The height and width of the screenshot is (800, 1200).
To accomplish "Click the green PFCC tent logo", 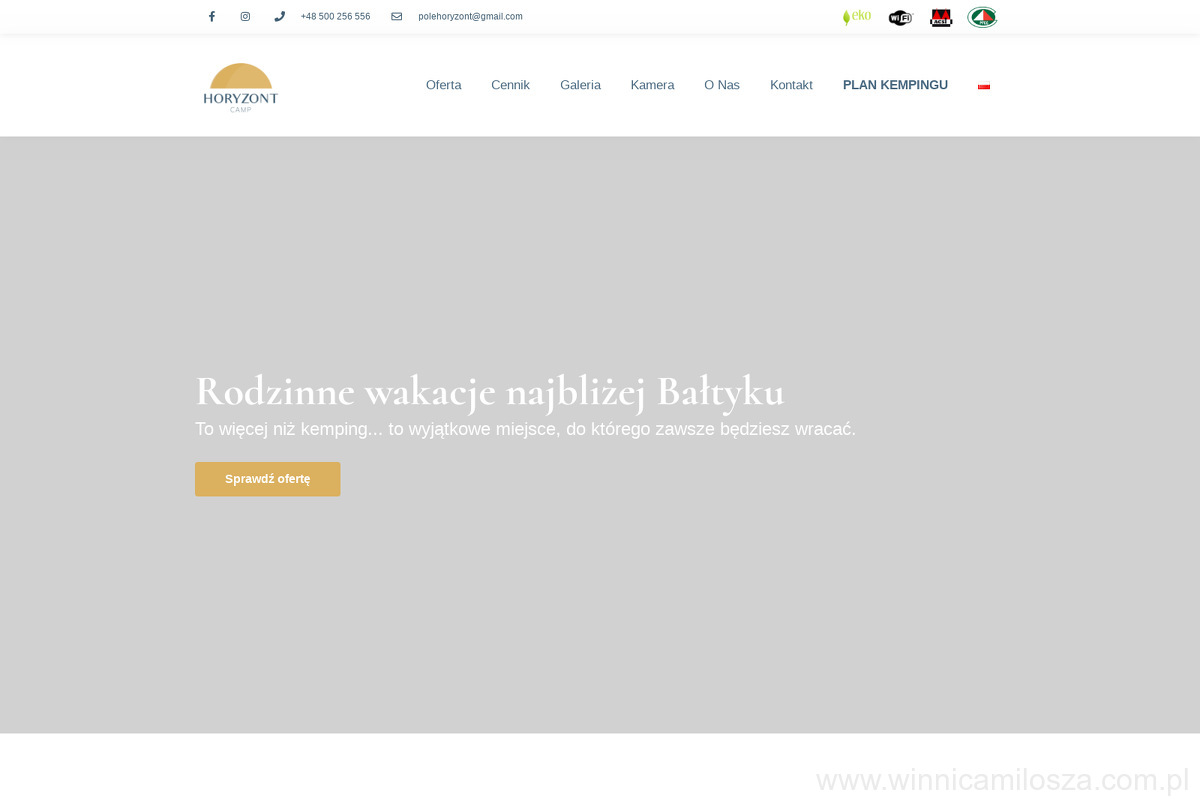I will click(x=982, y=17).
